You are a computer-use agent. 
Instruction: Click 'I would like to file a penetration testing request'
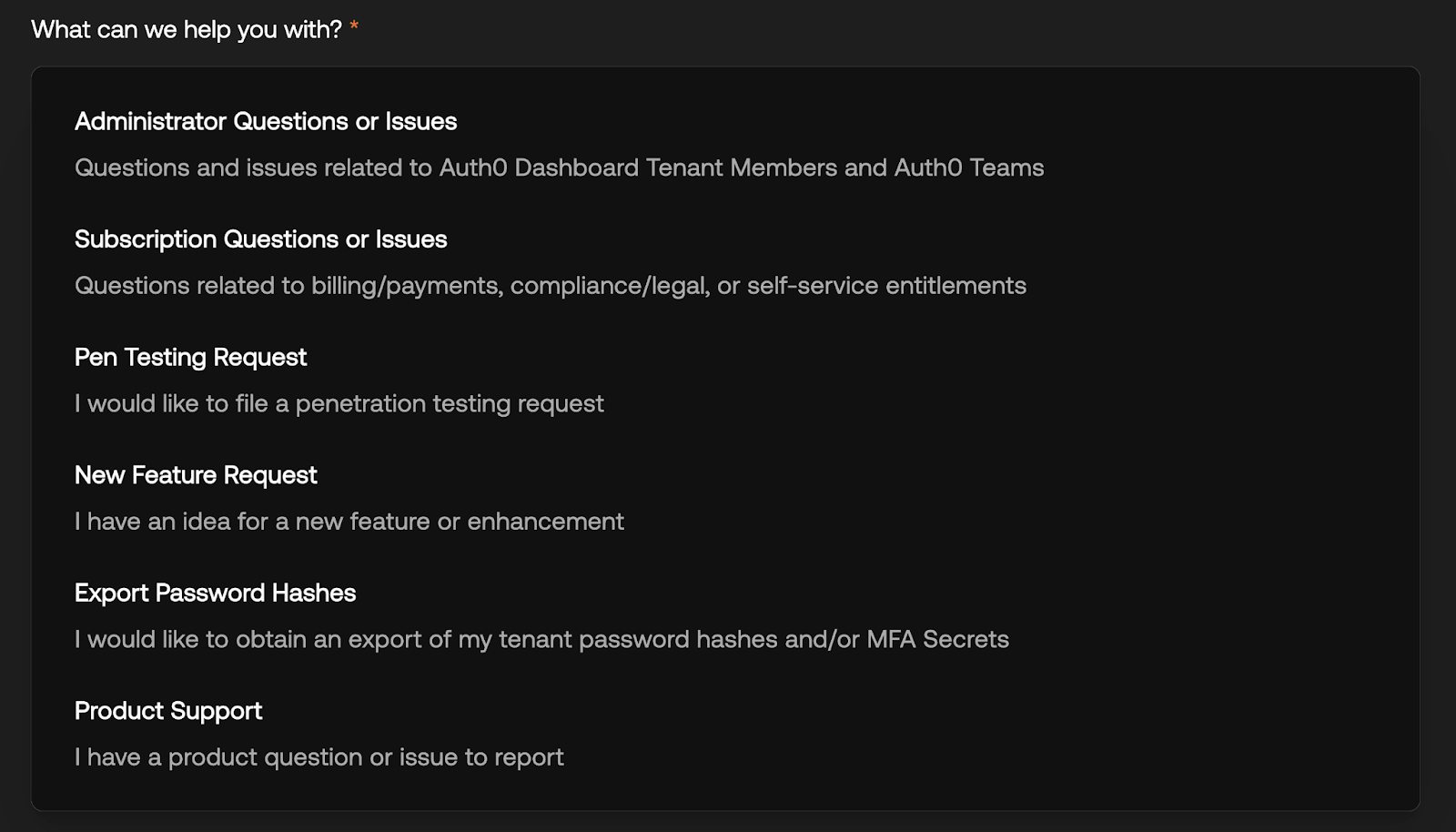tap(339, 403)
